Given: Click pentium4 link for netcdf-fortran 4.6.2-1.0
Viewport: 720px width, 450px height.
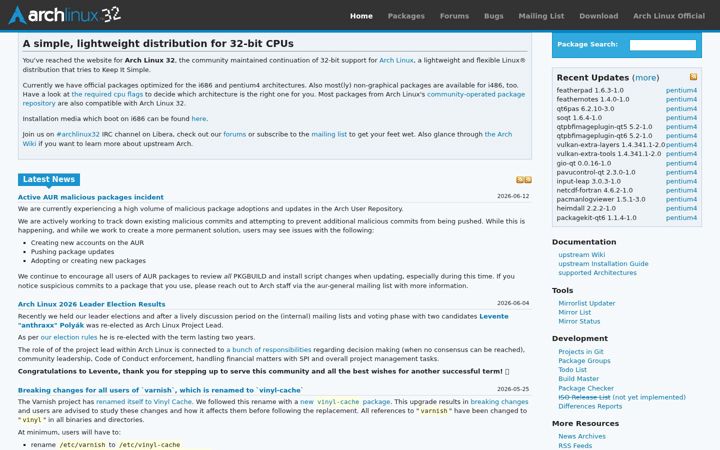Looking at the screenshot, I should click(681, 190).
